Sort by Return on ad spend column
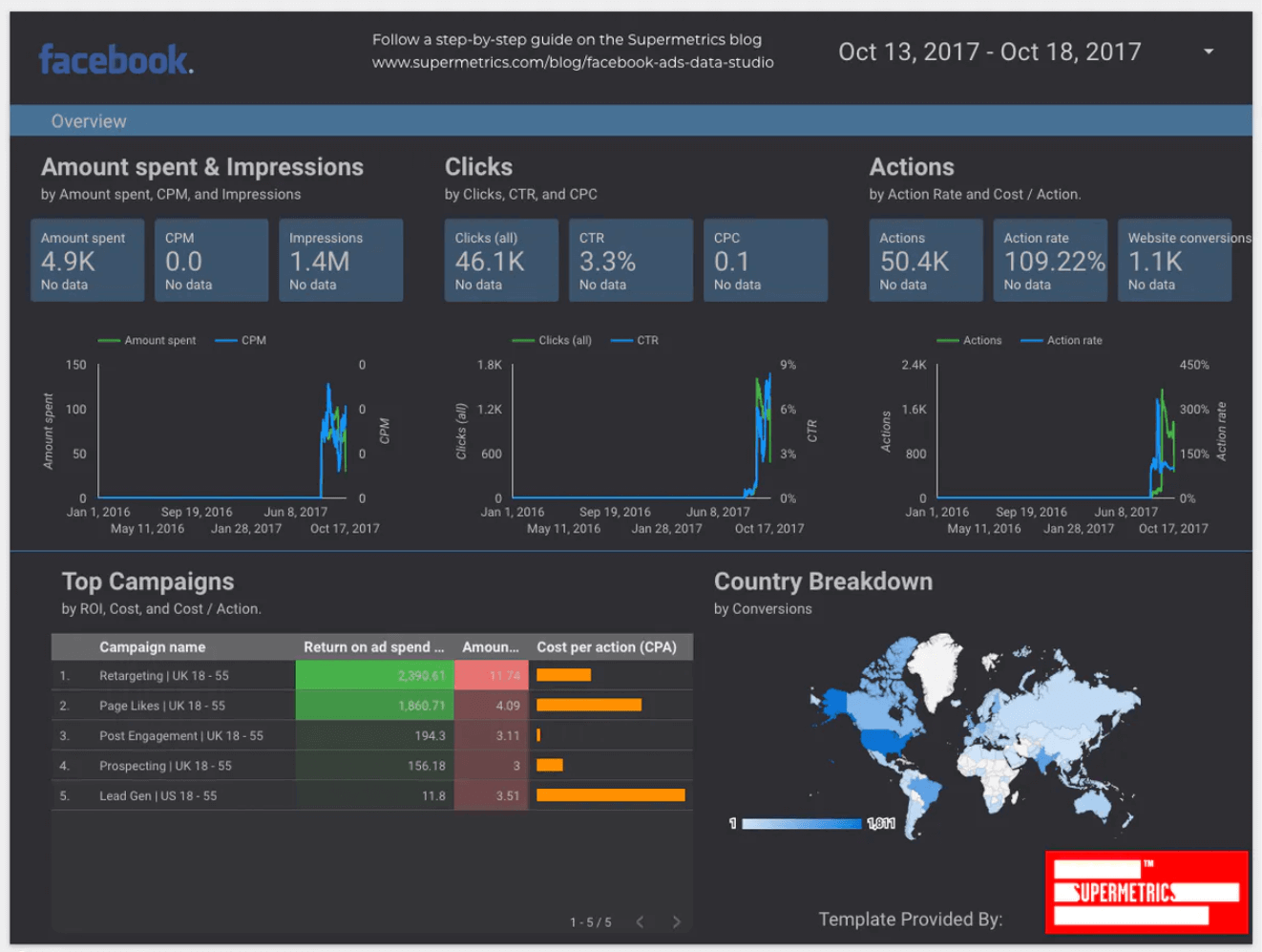The height and width of the screenshot is (952, 1262). pyautogui.click(x=374, y=646)
